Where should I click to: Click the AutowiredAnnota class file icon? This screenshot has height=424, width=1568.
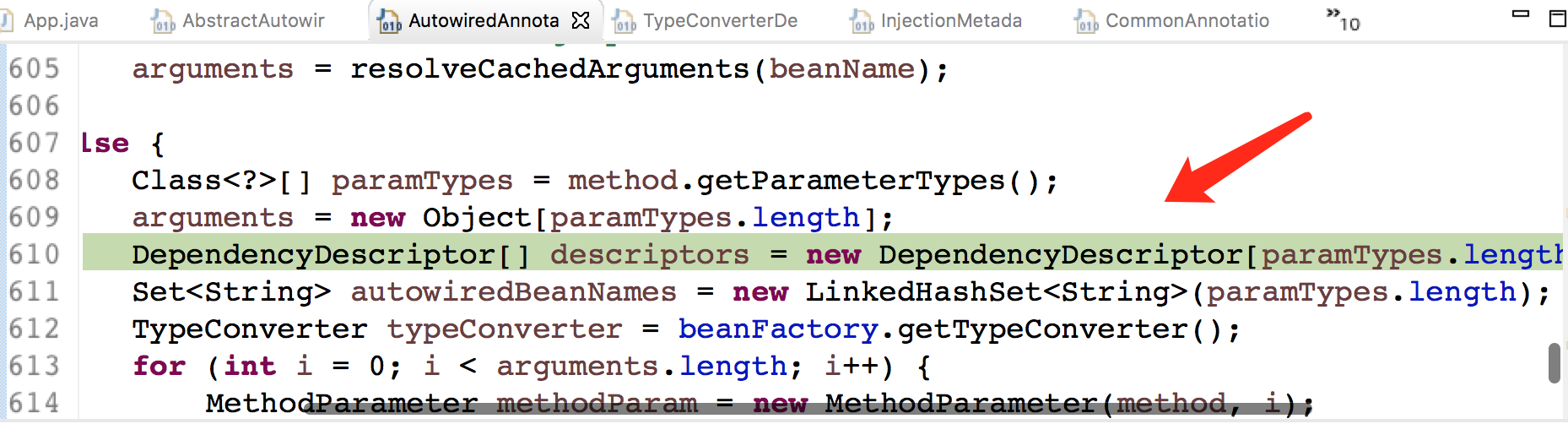[x=389, y=21]
